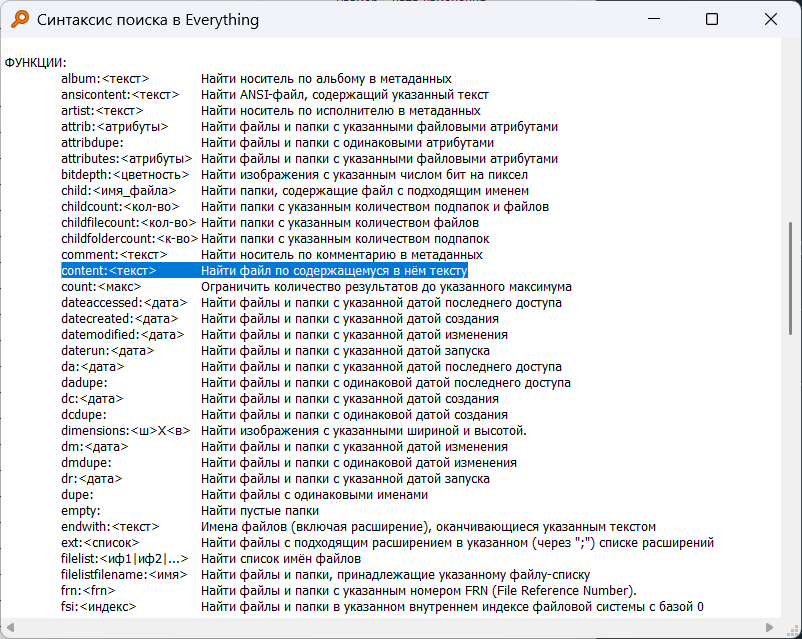
Task: Select the filelist:<иф1|иф2|...> entry
Action: (x=124, y=558)
